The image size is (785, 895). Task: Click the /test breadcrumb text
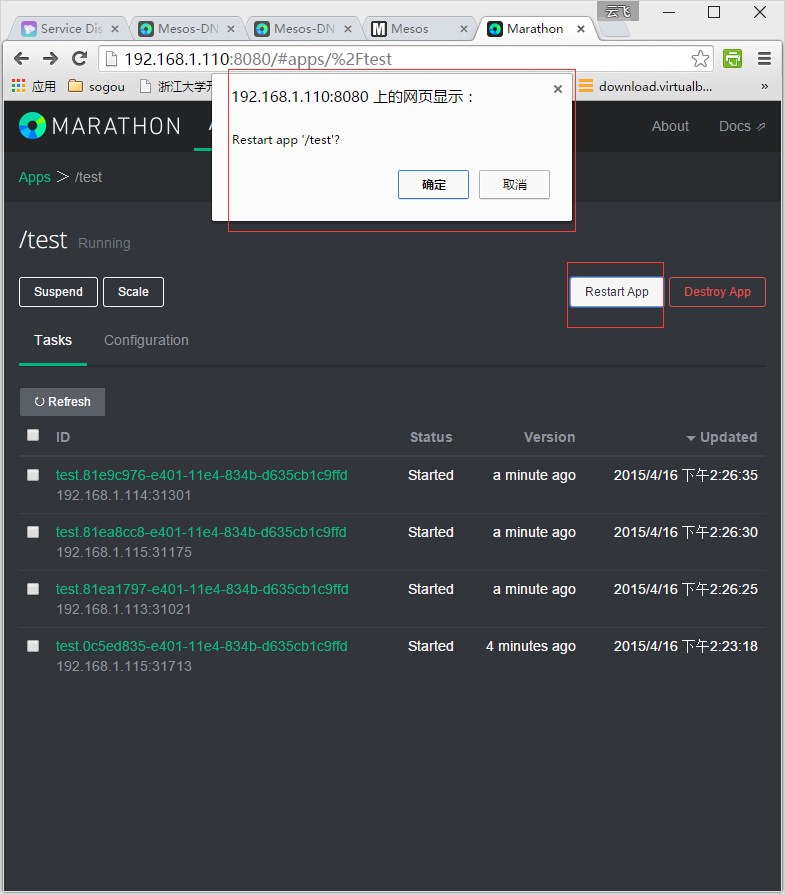click(x=88, y=177)
